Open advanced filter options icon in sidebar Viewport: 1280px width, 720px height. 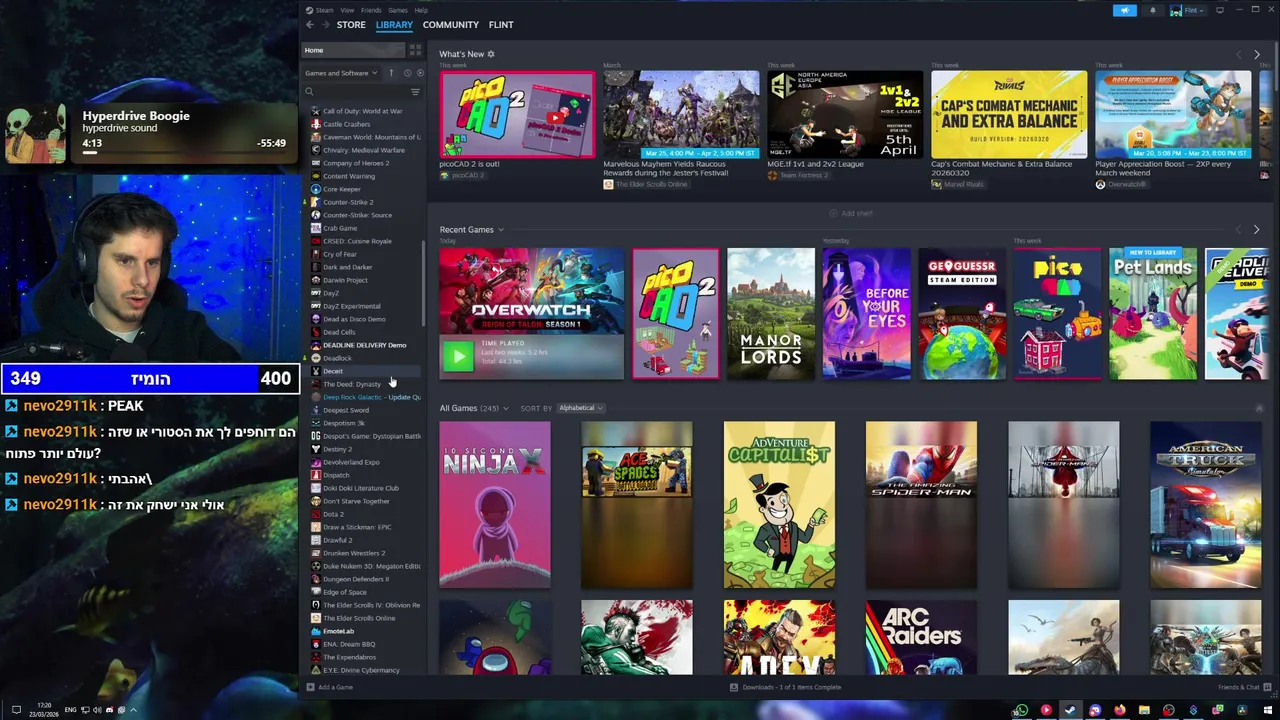tap(415, 92)
